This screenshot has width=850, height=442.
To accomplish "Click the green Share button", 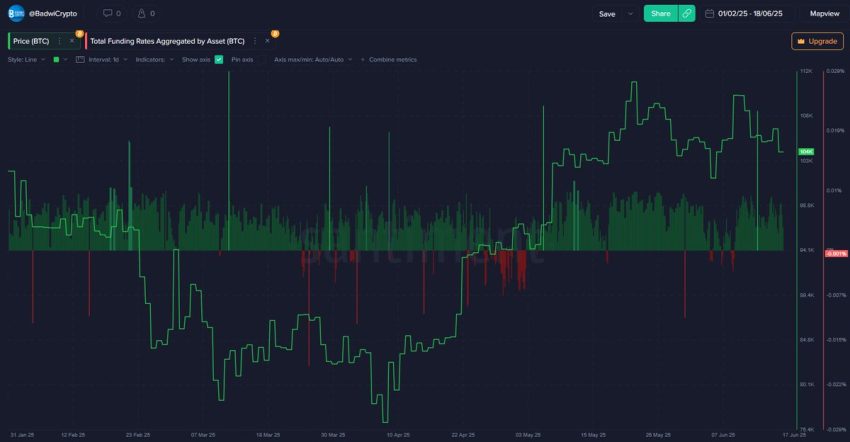I will tap(660, 13).
